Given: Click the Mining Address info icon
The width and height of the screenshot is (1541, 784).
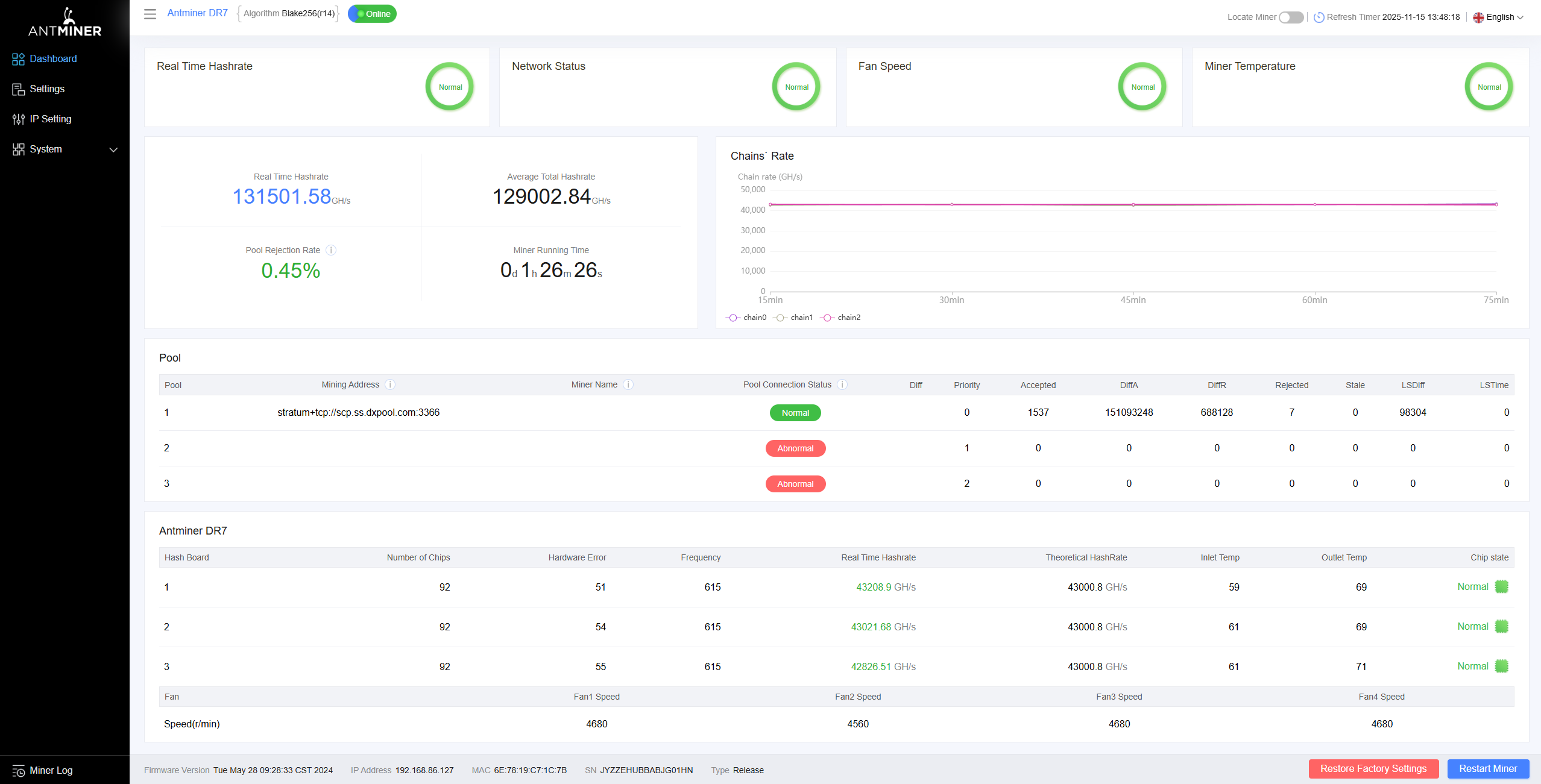Looking at the screenshot, I should click(390, 384).
